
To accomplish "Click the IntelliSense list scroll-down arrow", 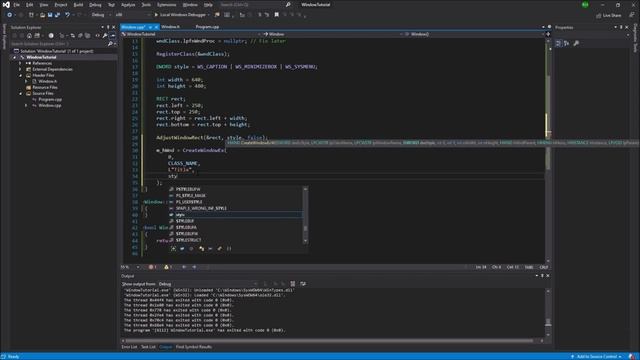I will tap(305, 241).
